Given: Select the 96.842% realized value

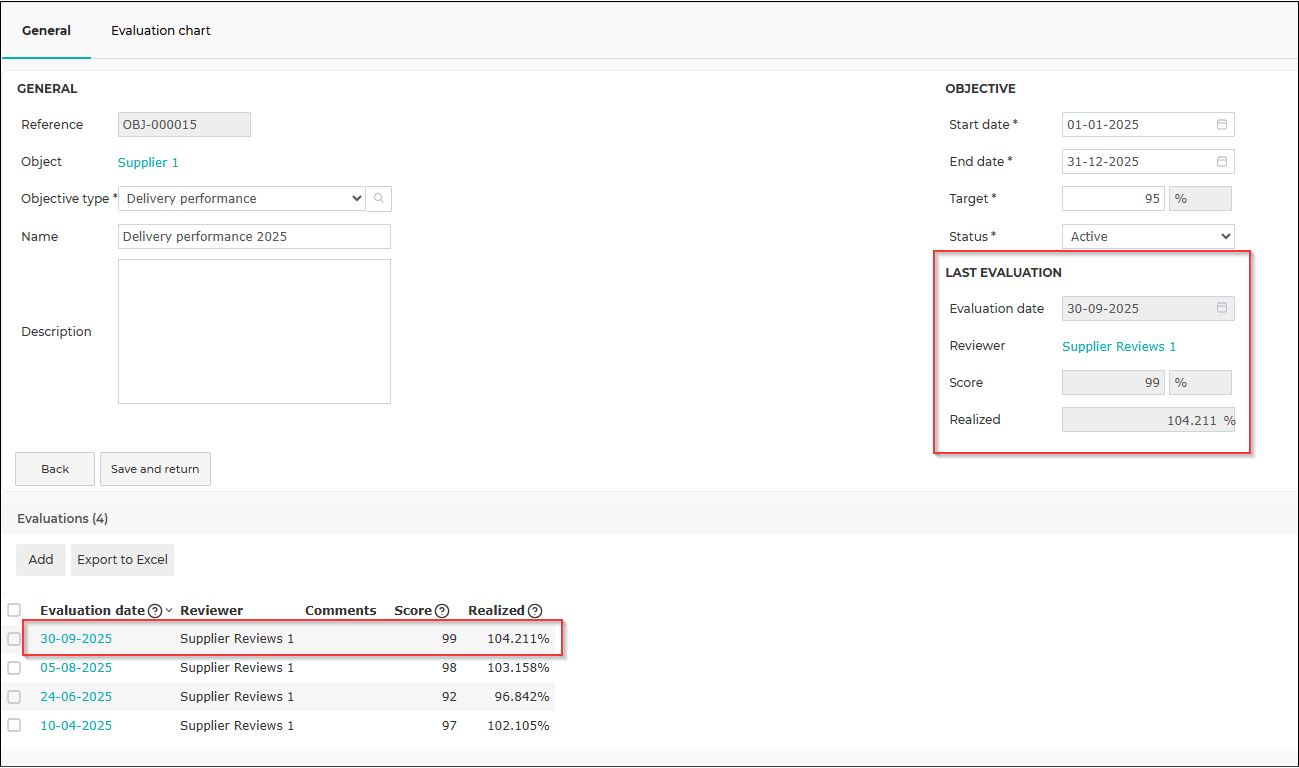Looking at the screenshot, I should click(522, 697).
